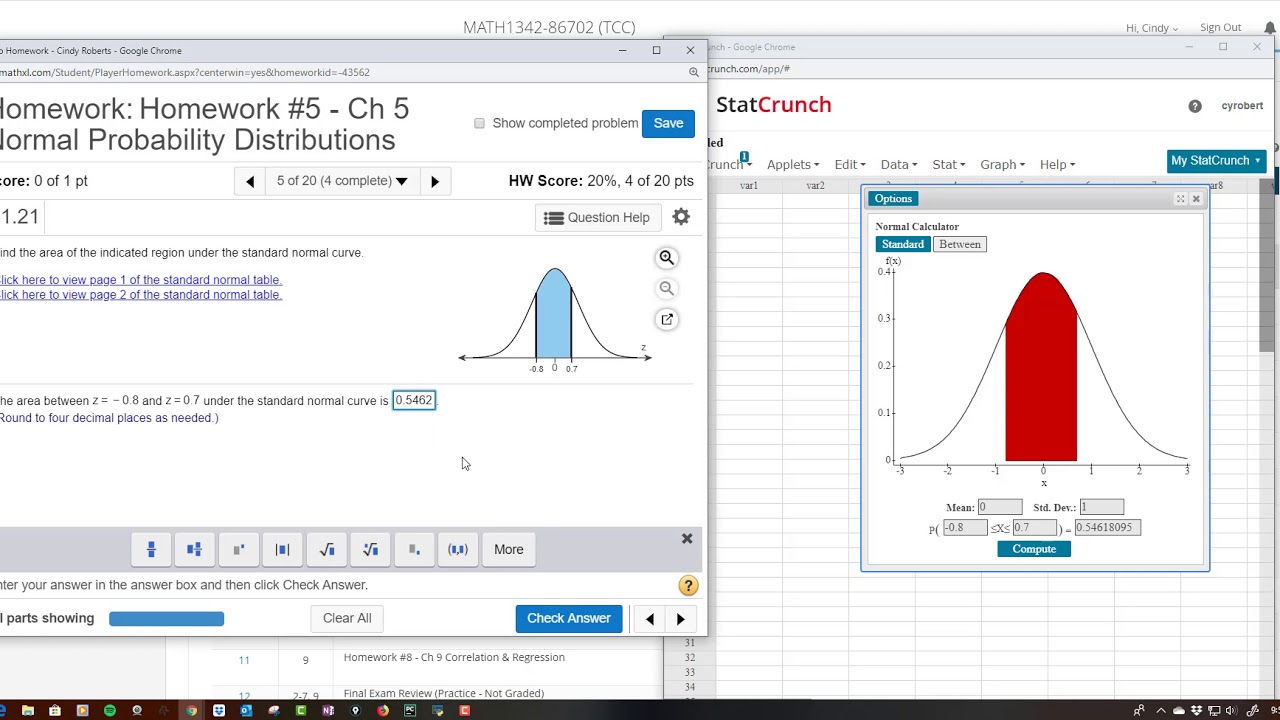1280x720 pixels.
Task: Click the Sign Out link
Action: coord(1220,28)
